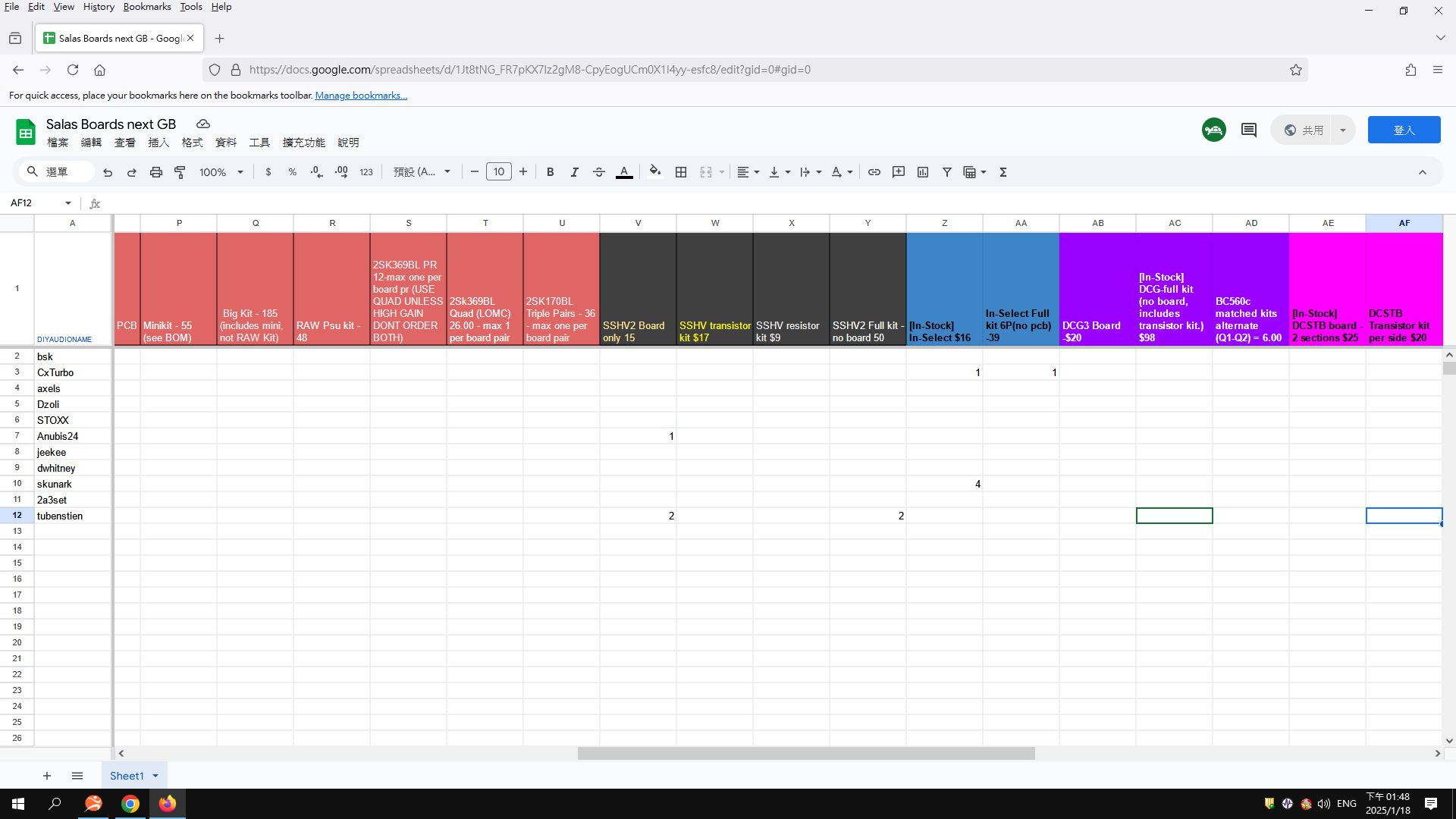Viewport: 1456px width, 819px height.
Task: Open the horizontal align dropdown
Action: pyautogui.click(x=748, y=172)
